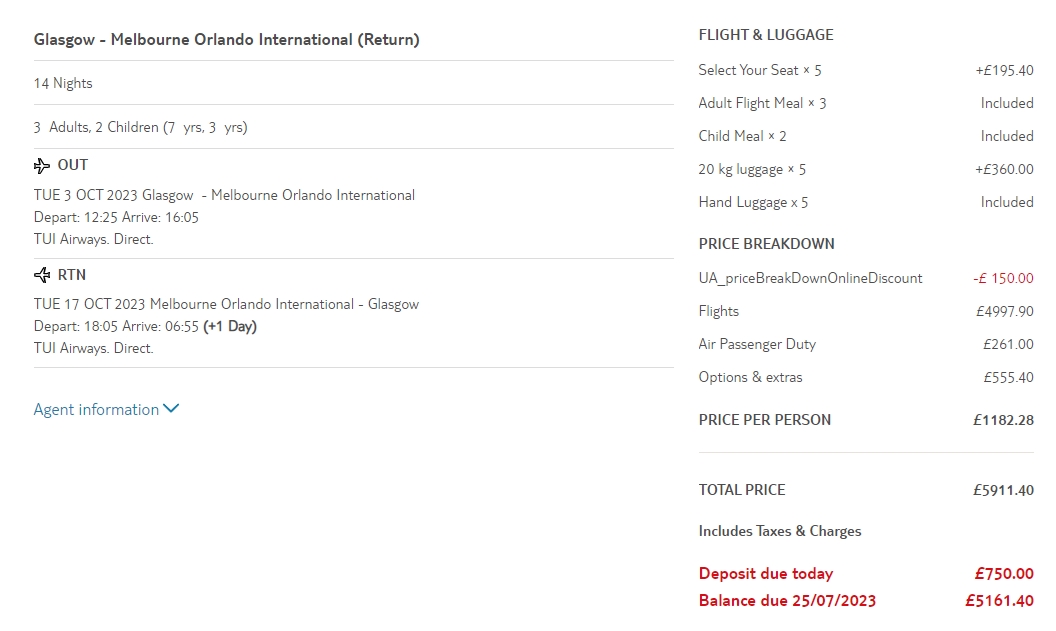Click the PRICE BREAKDOWN section heading
Viewport: 1056px width, 631px height.
click(766, 244)
